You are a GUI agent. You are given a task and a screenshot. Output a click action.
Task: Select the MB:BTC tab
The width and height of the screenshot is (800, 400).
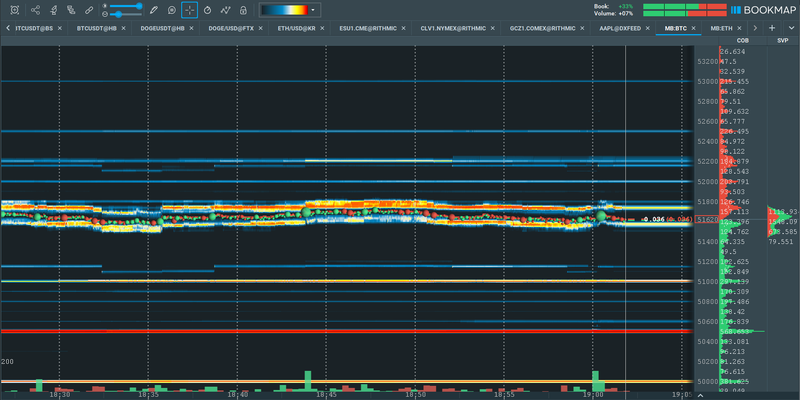coord(675,29)
